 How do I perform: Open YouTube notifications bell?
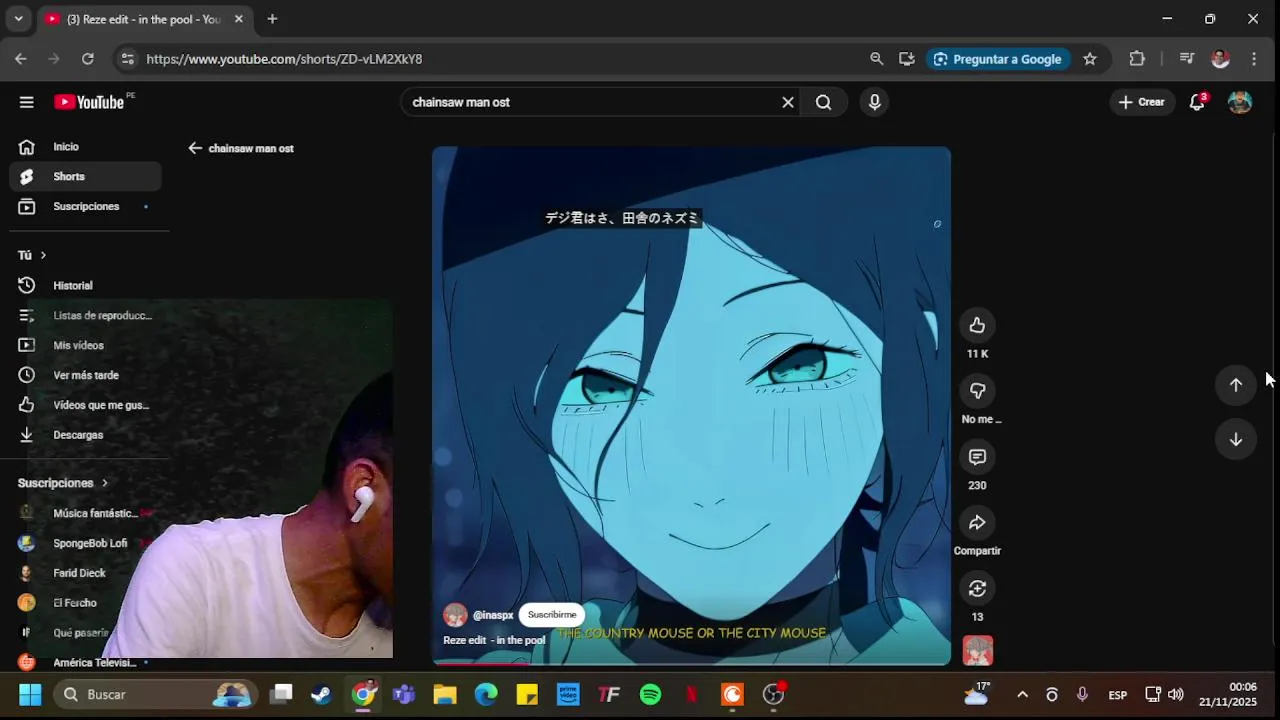[1197, 102]
